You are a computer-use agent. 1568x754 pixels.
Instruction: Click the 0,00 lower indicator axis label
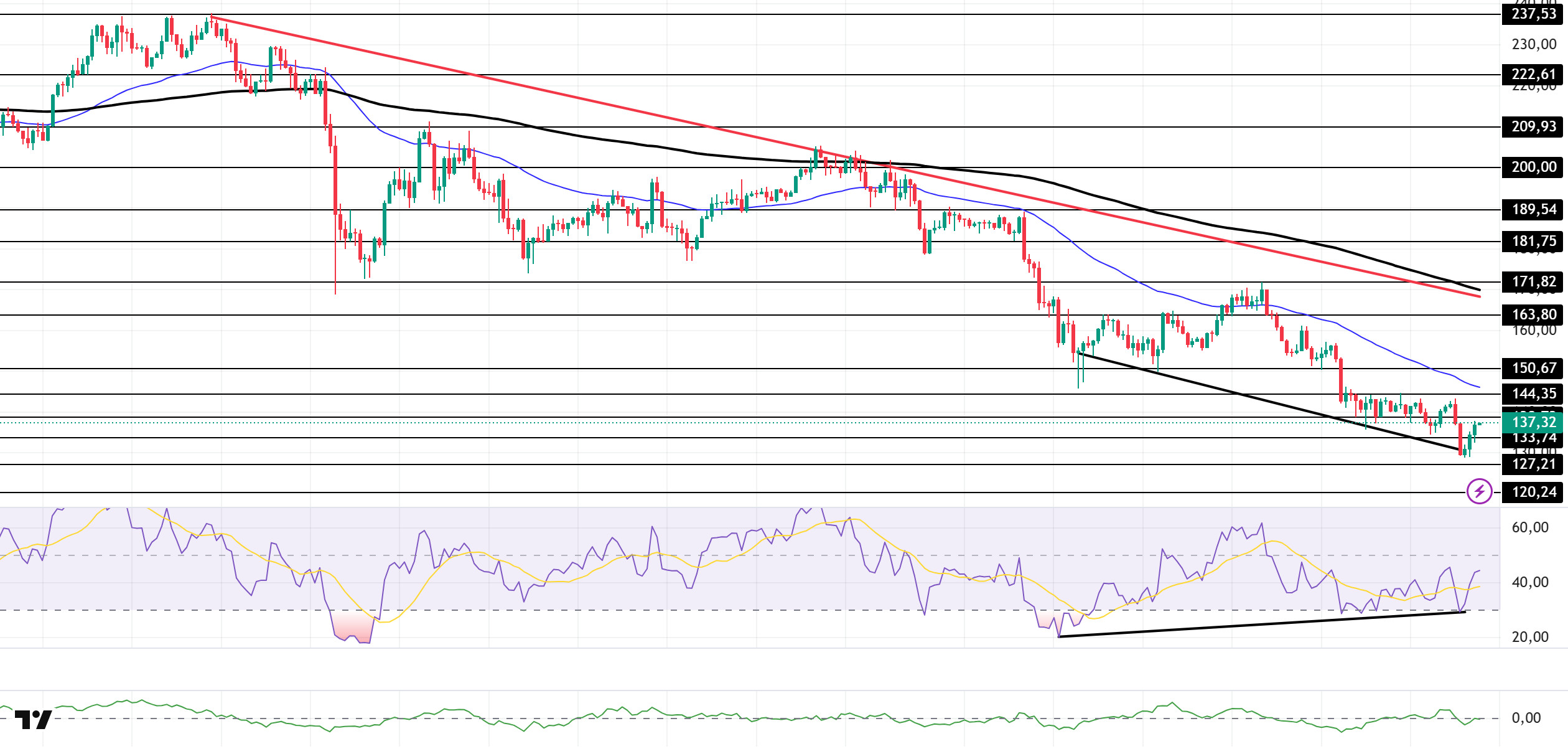[x=1526, y=718]
